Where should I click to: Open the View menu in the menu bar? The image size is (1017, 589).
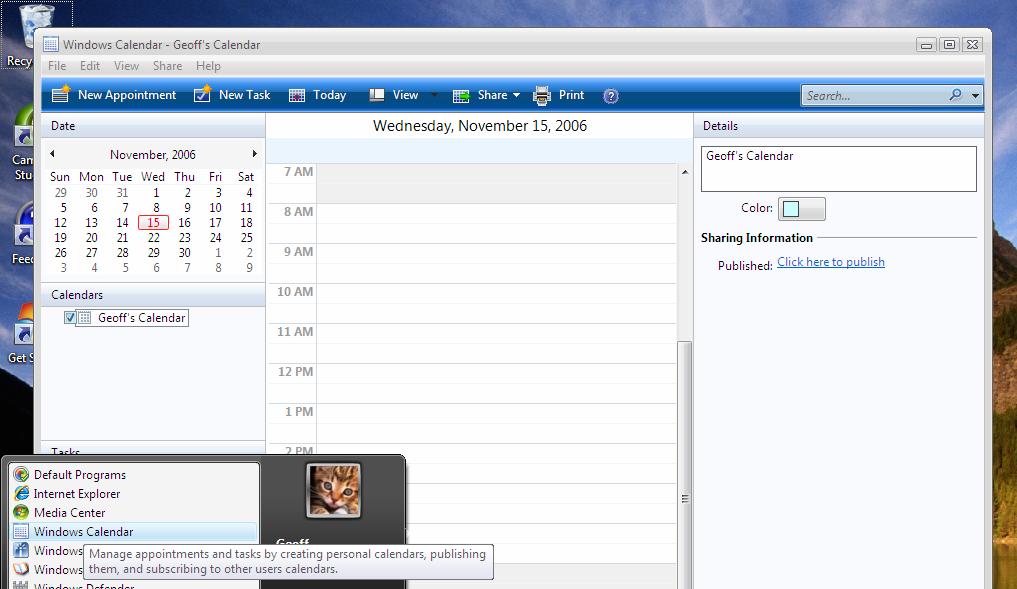coord(126,66)
